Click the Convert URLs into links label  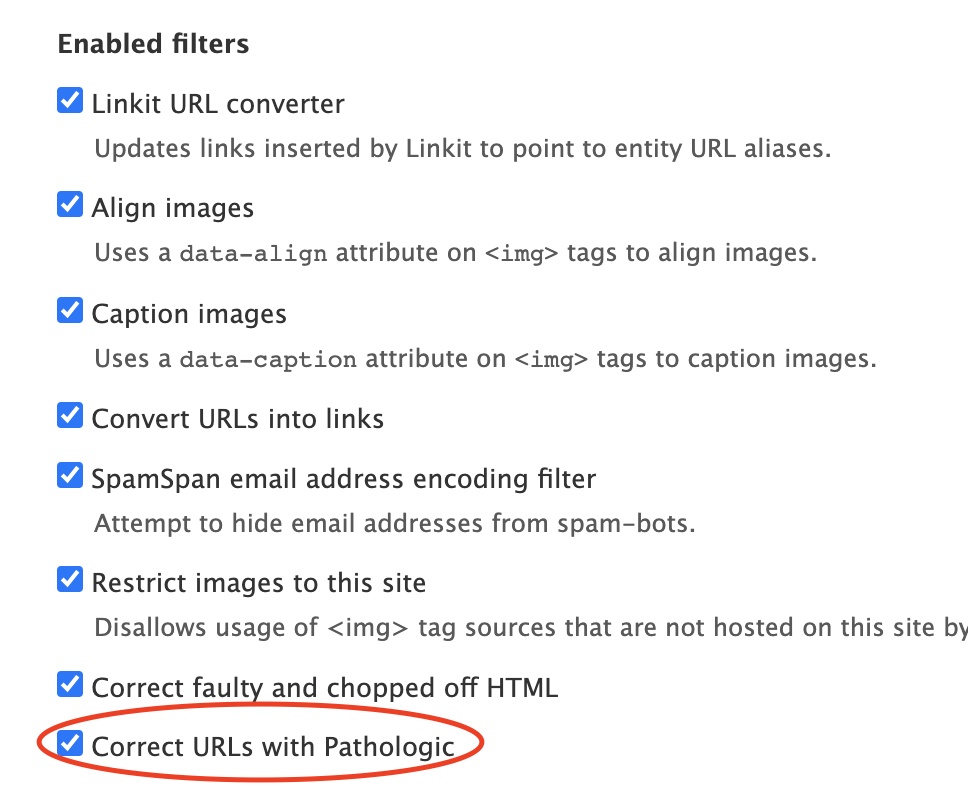click(x=237, y=418)
